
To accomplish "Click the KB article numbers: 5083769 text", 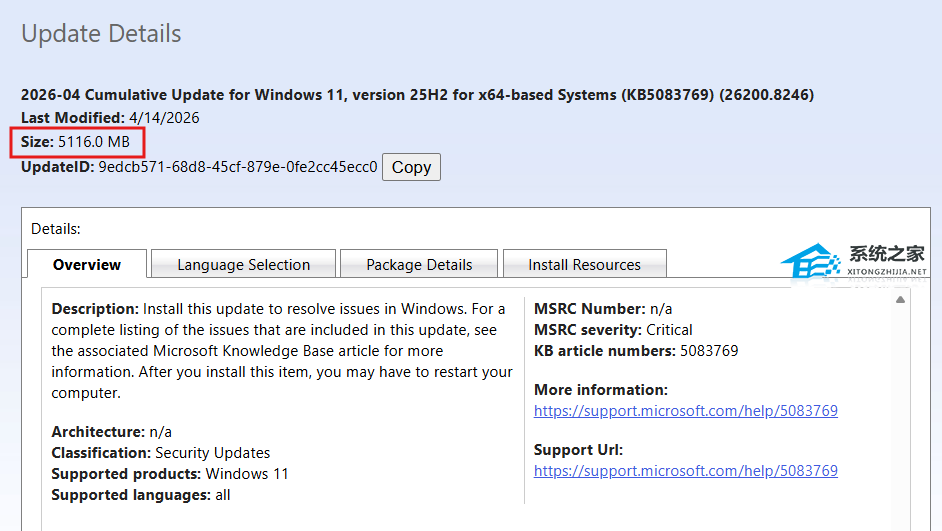I will [636, 351].
